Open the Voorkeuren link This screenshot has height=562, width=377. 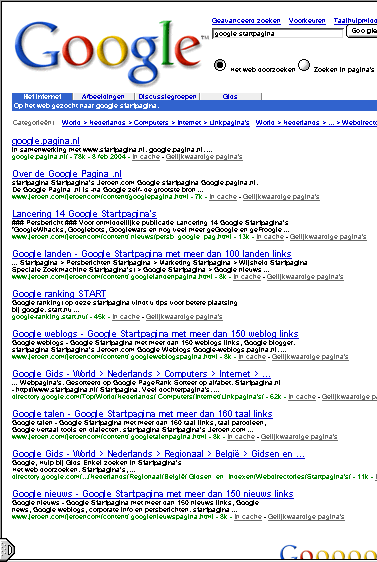(307, 20)
